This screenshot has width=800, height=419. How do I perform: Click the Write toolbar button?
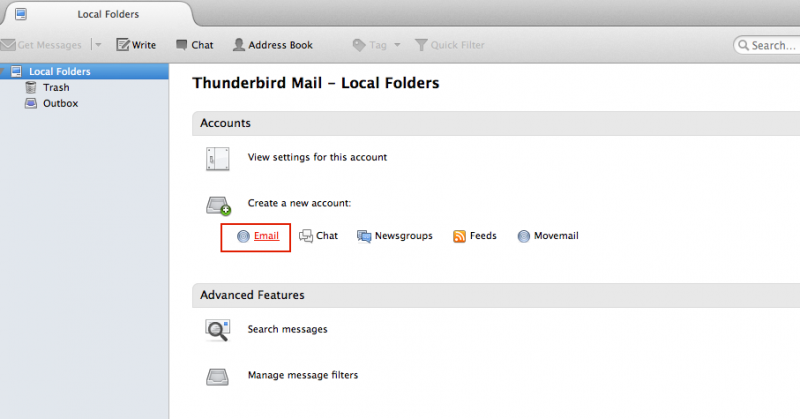click(x=136, y=45)
